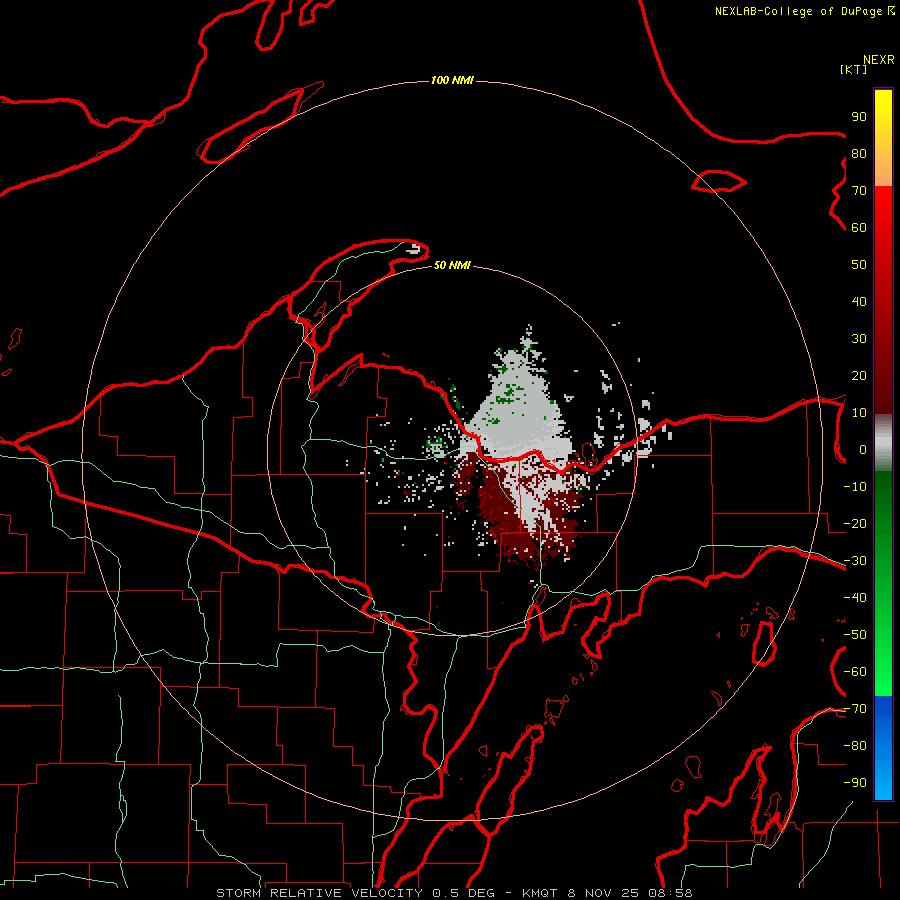This screenshot has height=900, width=900.
Task: Click the 0 value on velocity scale
Action: pos(863,450)
